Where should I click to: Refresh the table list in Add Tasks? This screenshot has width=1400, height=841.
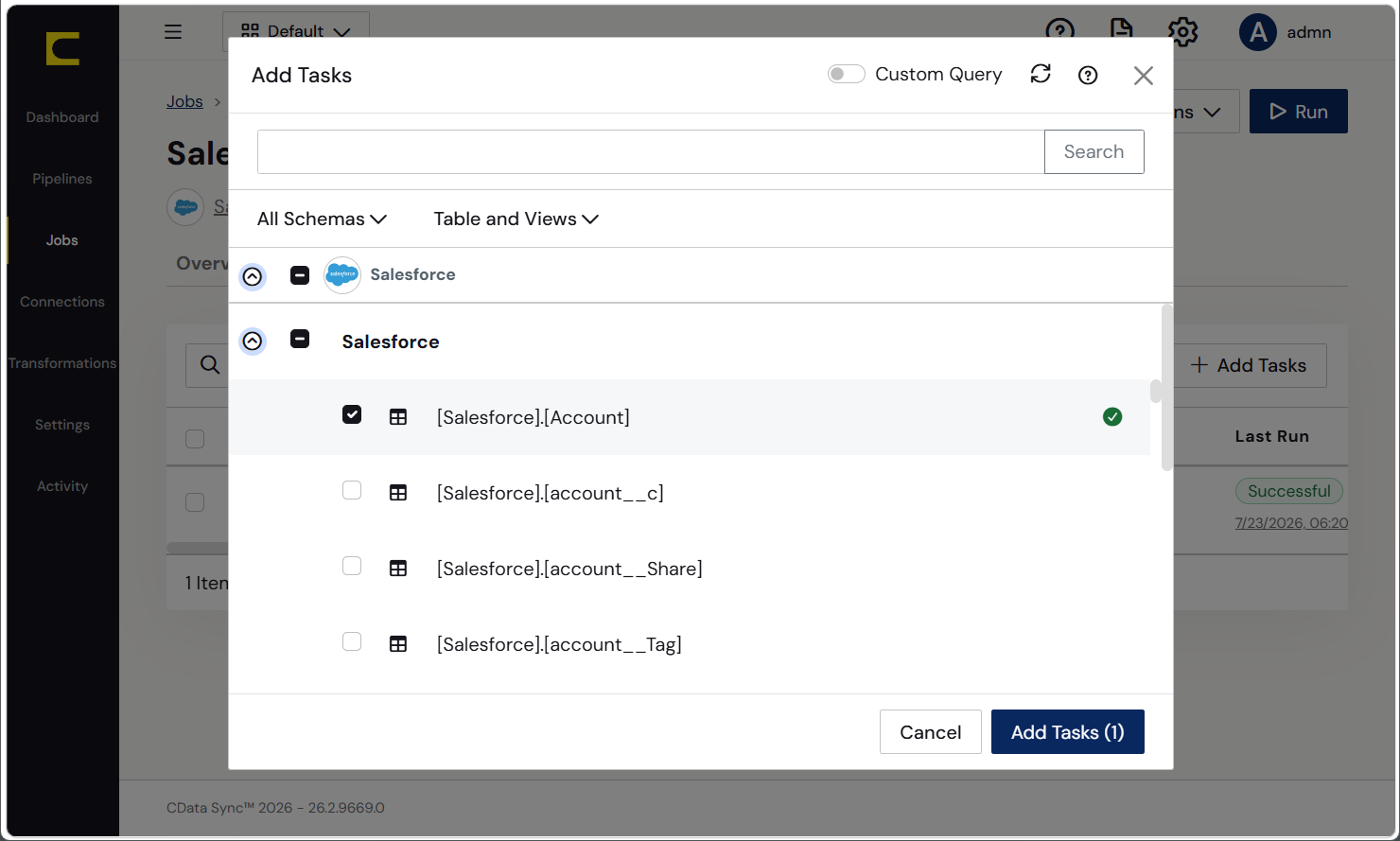pos(1041,74)
